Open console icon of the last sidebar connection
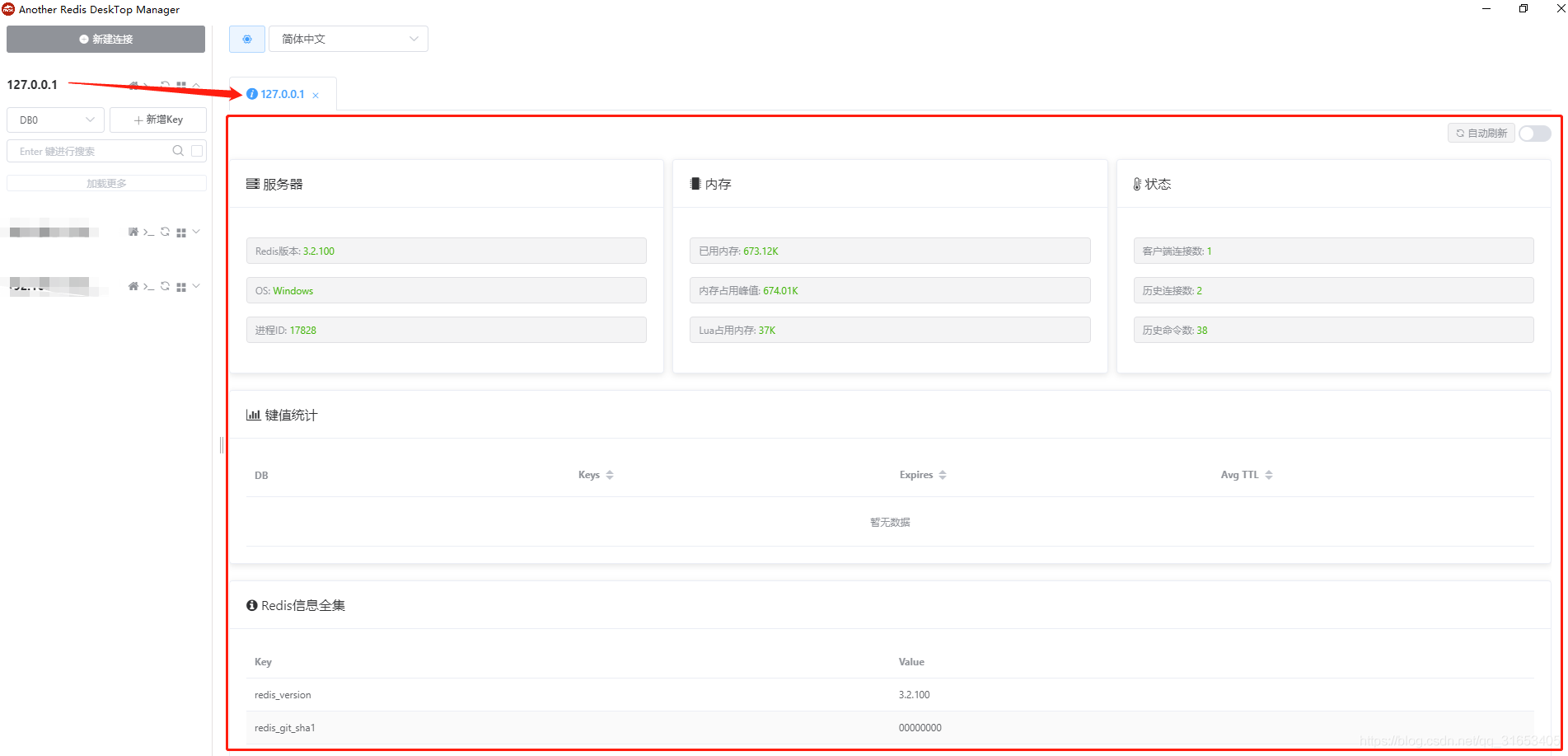The height and width of the screenshot is (756, 1568). point(148,286)
